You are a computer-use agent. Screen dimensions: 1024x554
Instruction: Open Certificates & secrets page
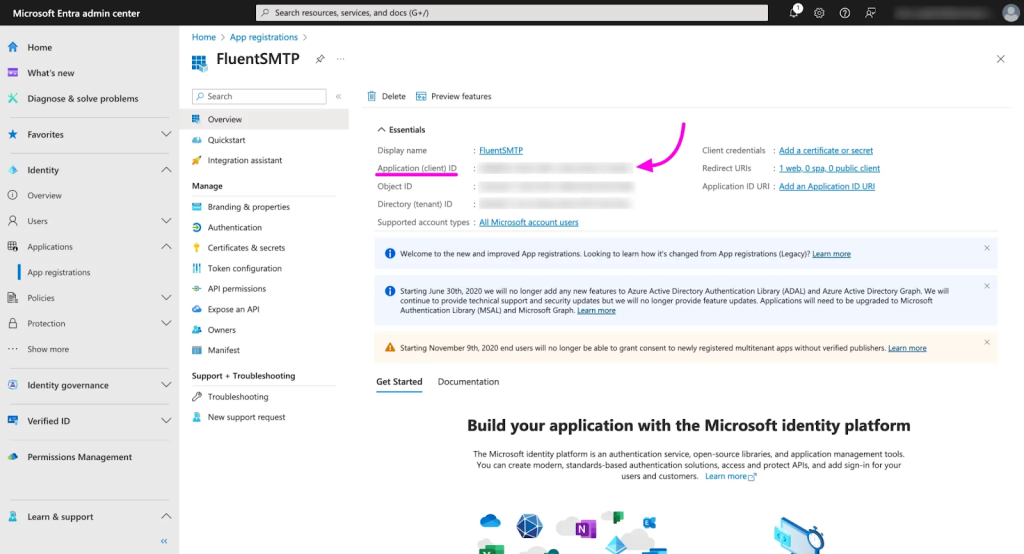(246, 248)
